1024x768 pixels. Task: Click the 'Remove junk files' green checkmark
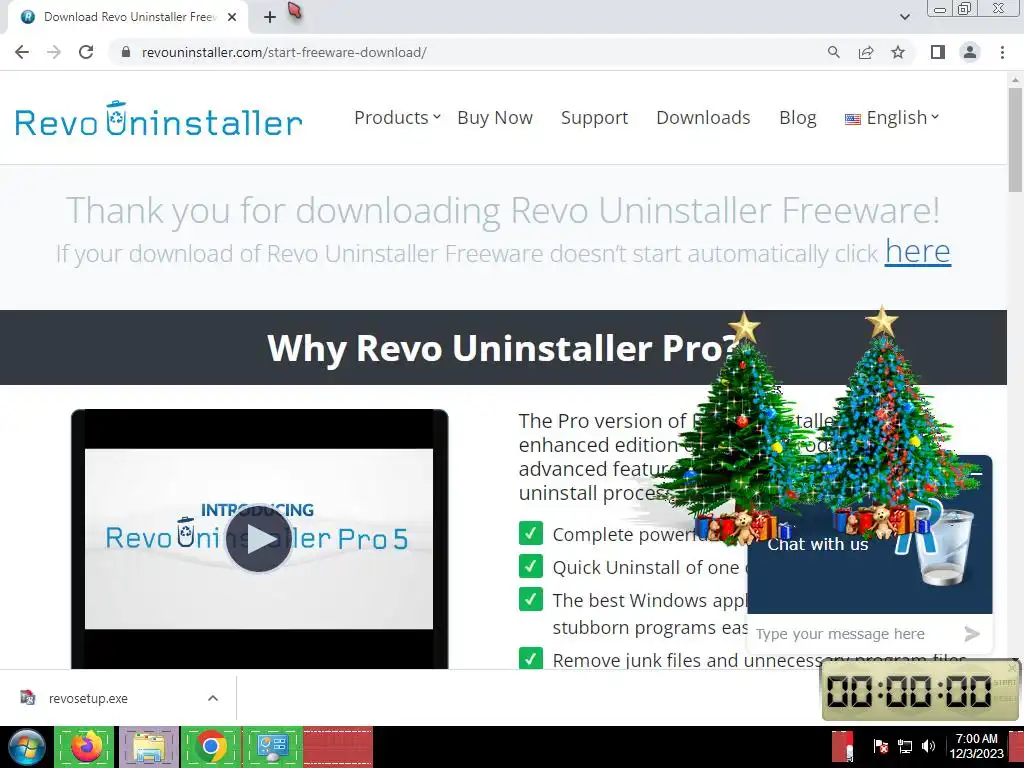click(x=531, y=658)
